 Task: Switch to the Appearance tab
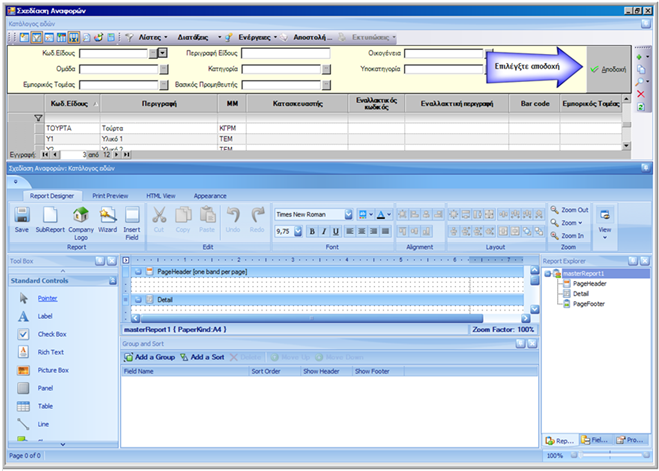pos(210,196)
